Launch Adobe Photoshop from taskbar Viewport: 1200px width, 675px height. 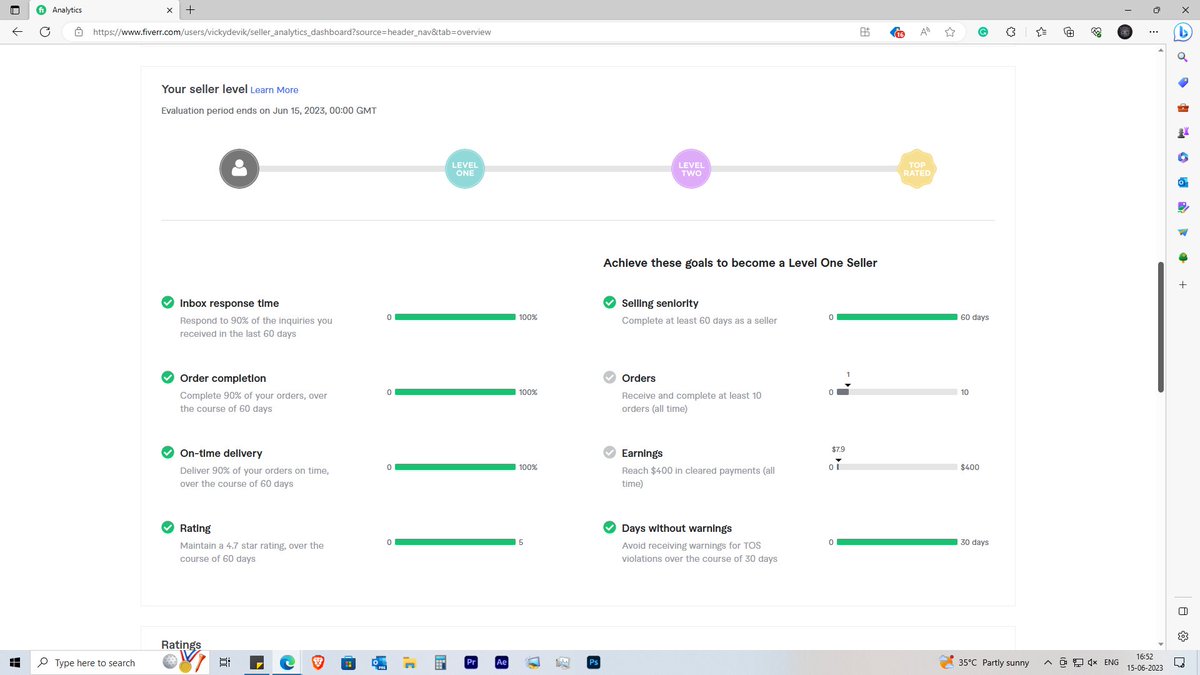[x=593, y=662]
